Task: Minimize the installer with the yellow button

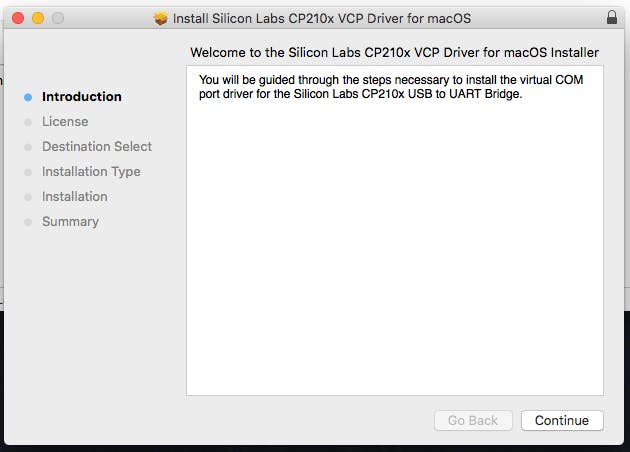Action: (38, 18)
